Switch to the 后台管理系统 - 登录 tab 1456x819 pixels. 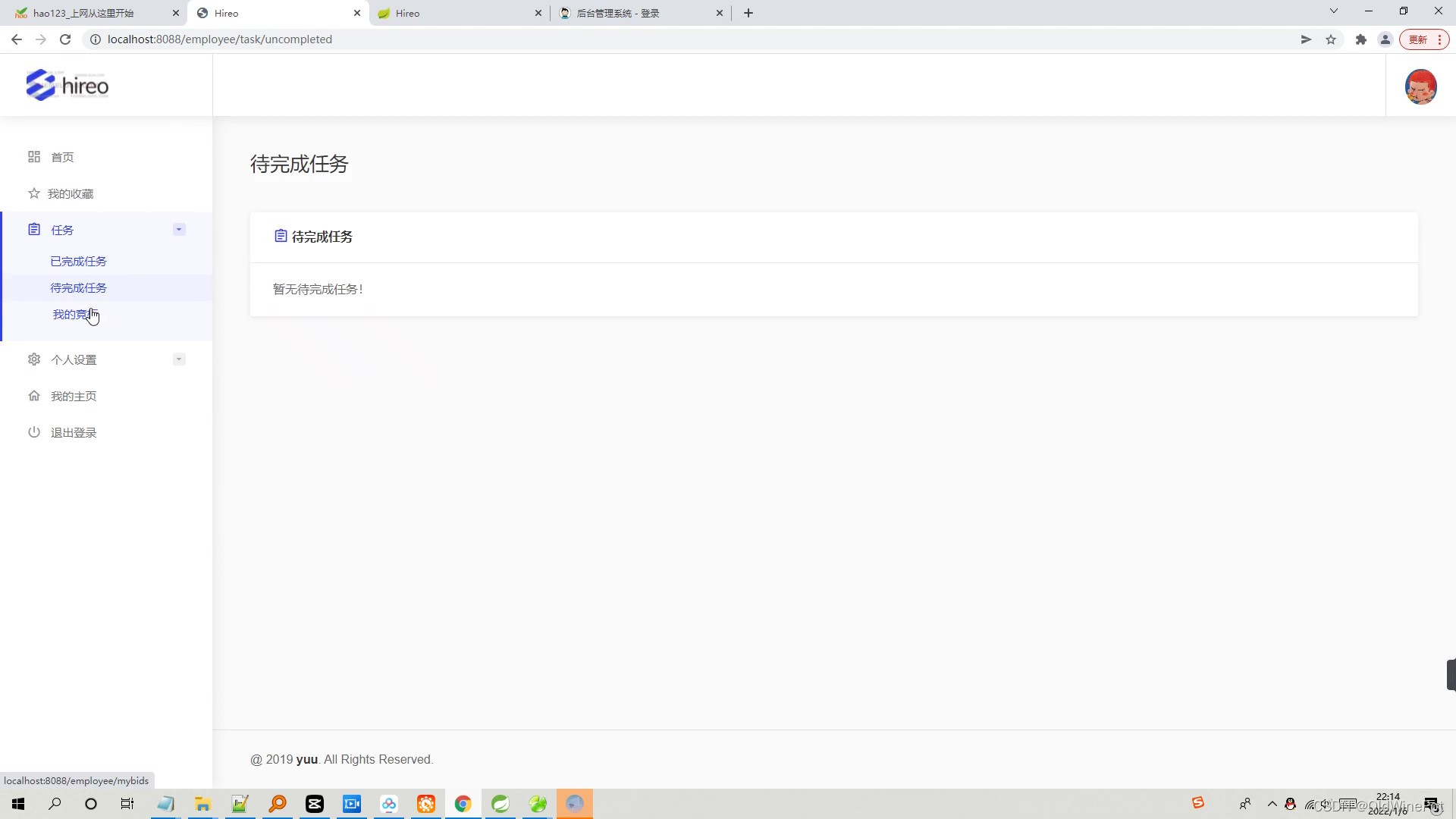[618, 13]
